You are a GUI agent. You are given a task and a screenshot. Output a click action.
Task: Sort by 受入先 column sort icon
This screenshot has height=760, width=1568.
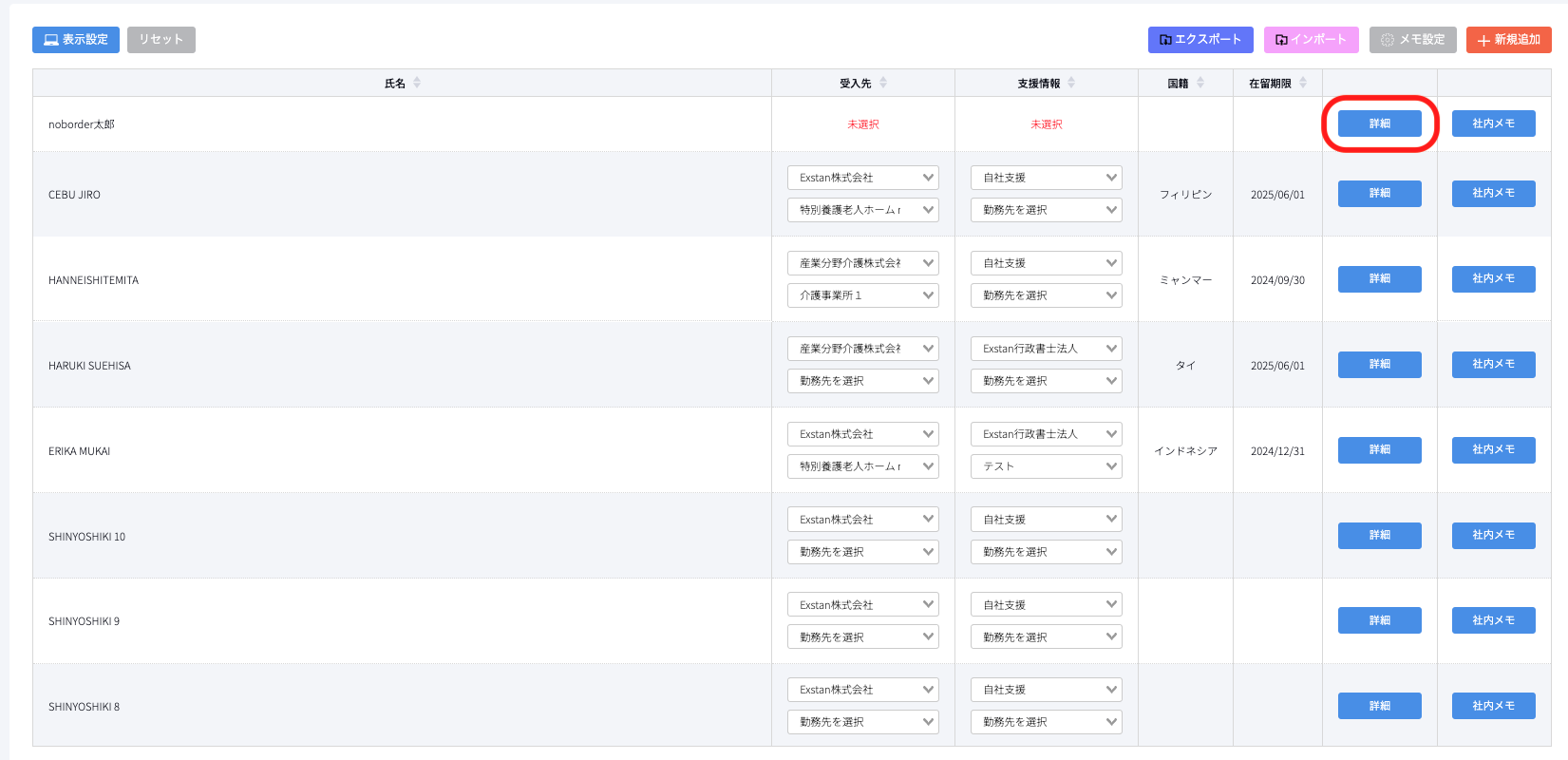(883, 84)
